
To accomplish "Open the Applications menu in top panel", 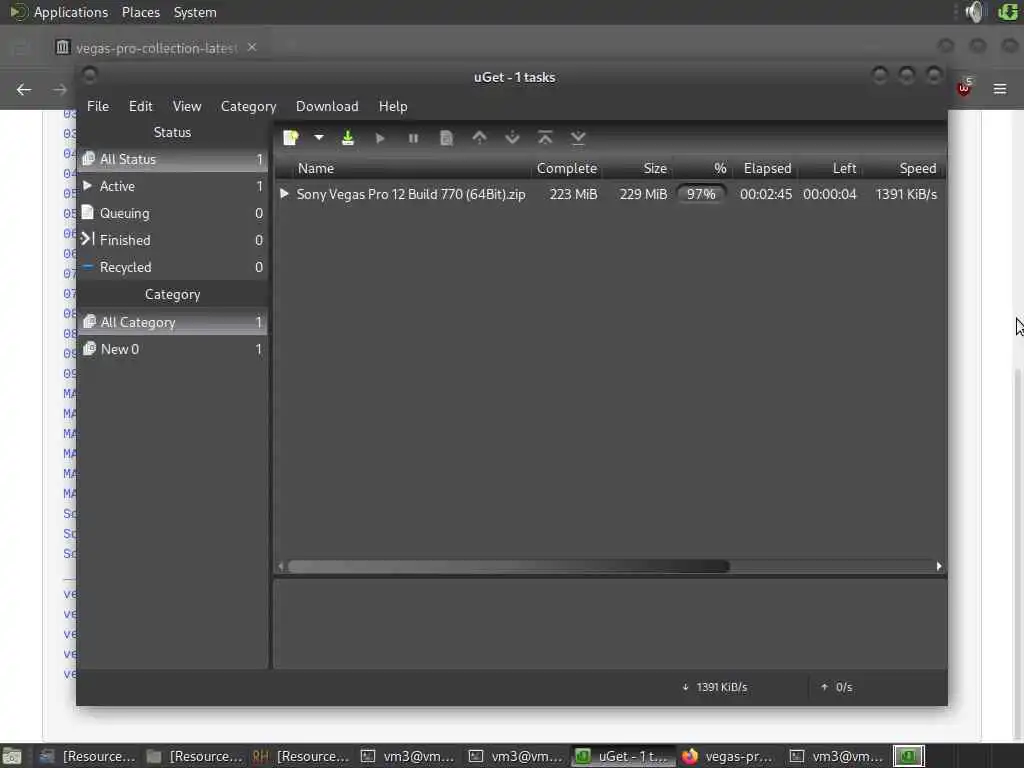I will coord(71,12).
